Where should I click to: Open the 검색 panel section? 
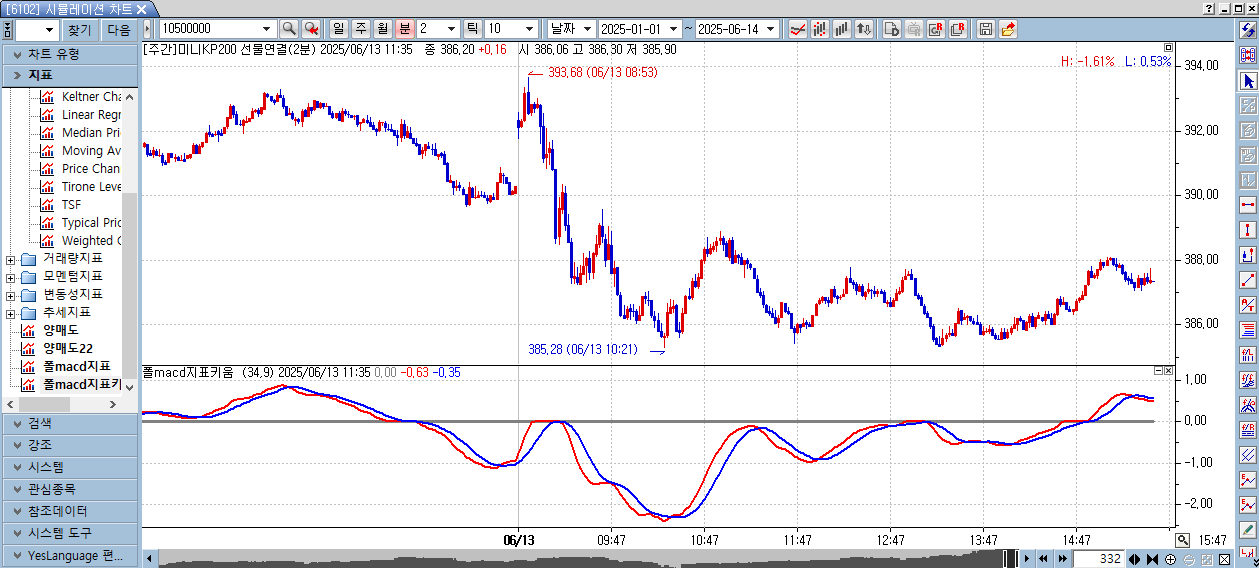point(69,423)
